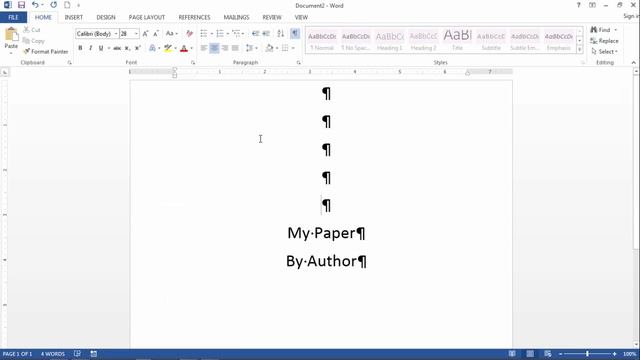Toggle superscript formatting

[138, 48]
